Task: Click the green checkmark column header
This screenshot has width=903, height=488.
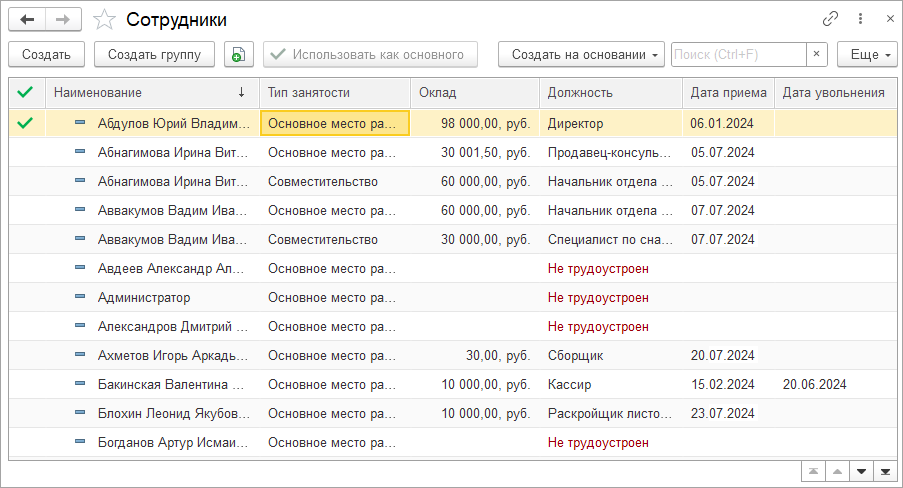Action: [x=26, y=93]
